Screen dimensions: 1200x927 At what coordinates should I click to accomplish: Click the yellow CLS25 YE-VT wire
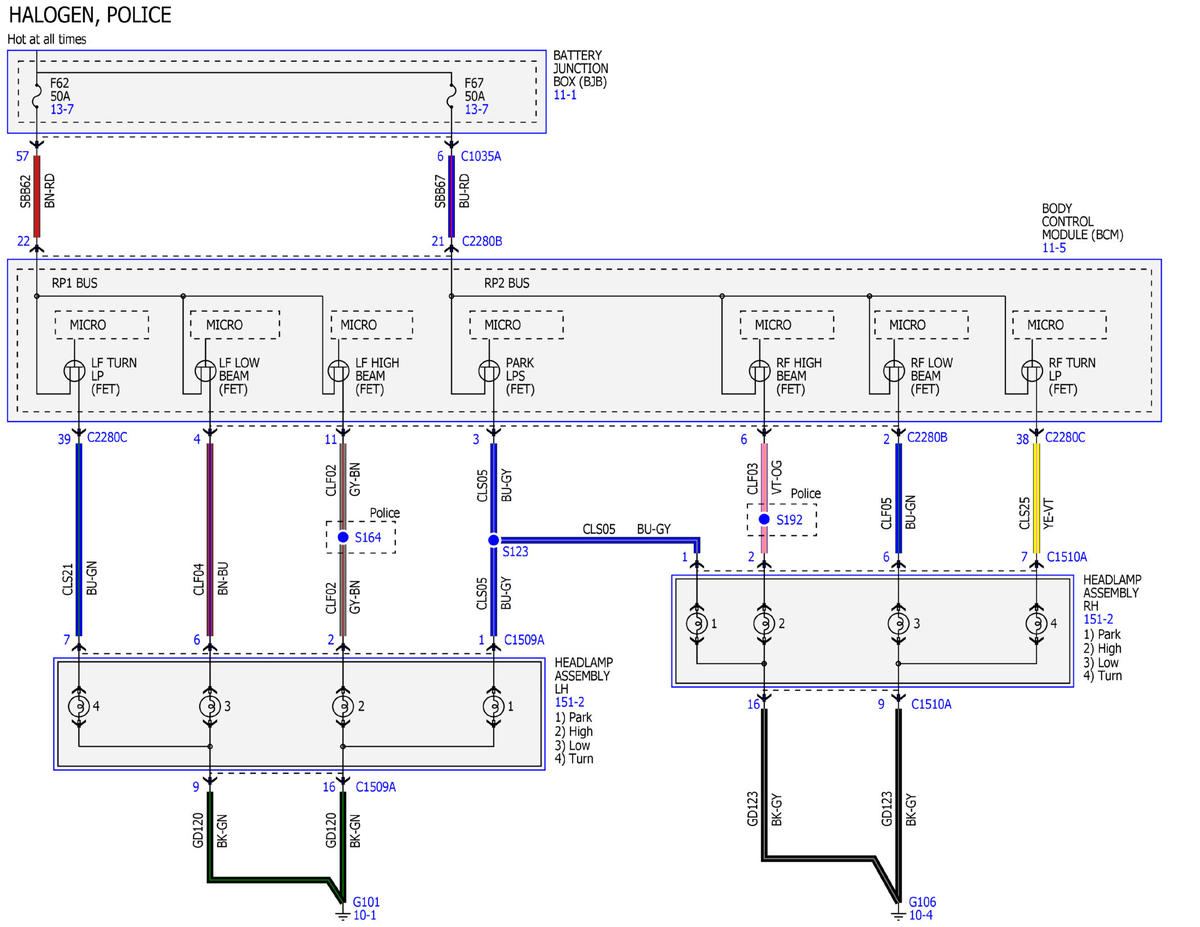coord(1036,498)
